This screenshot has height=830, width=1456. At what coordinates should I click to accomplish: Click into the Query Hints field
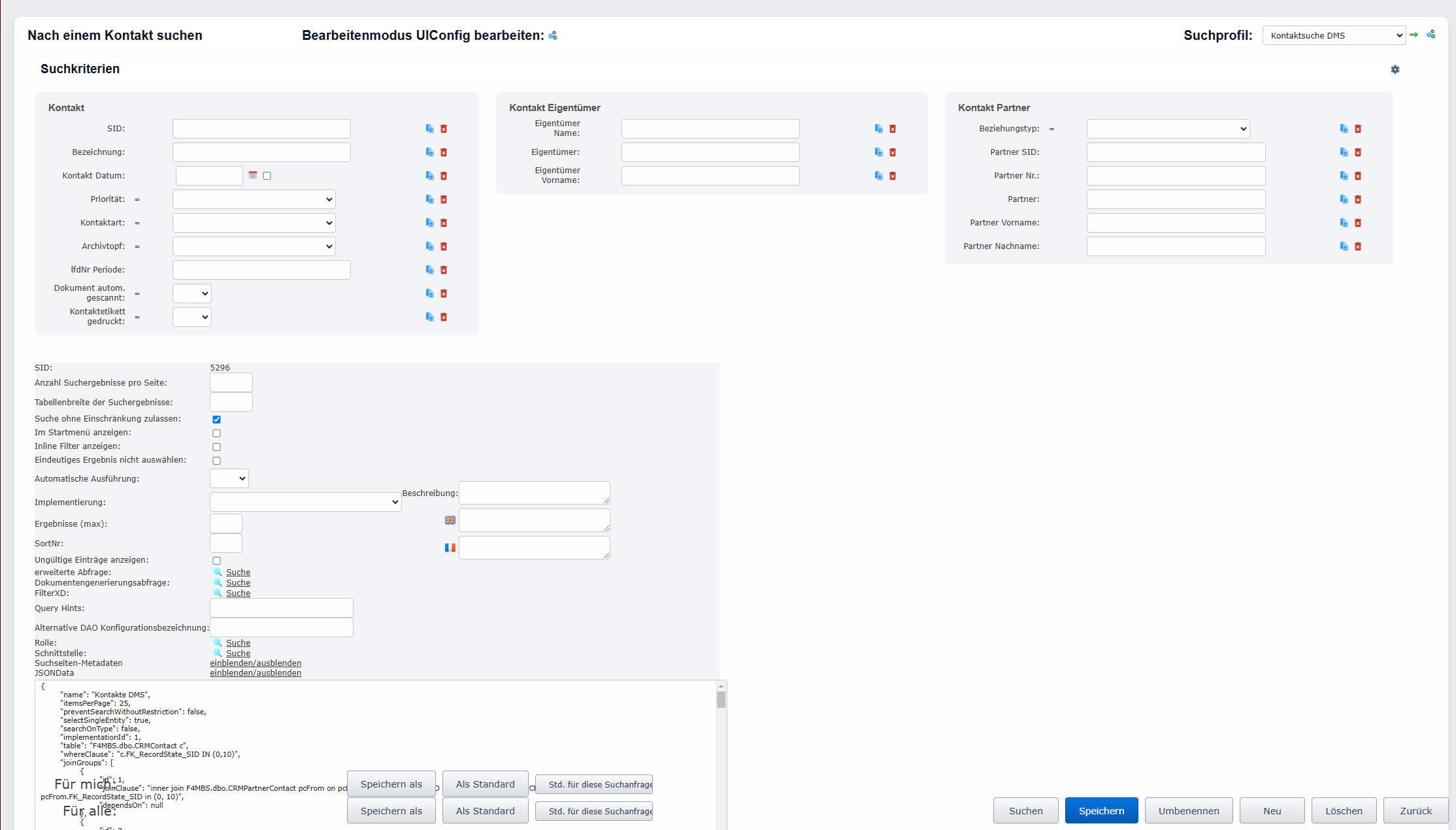[281, 608]
